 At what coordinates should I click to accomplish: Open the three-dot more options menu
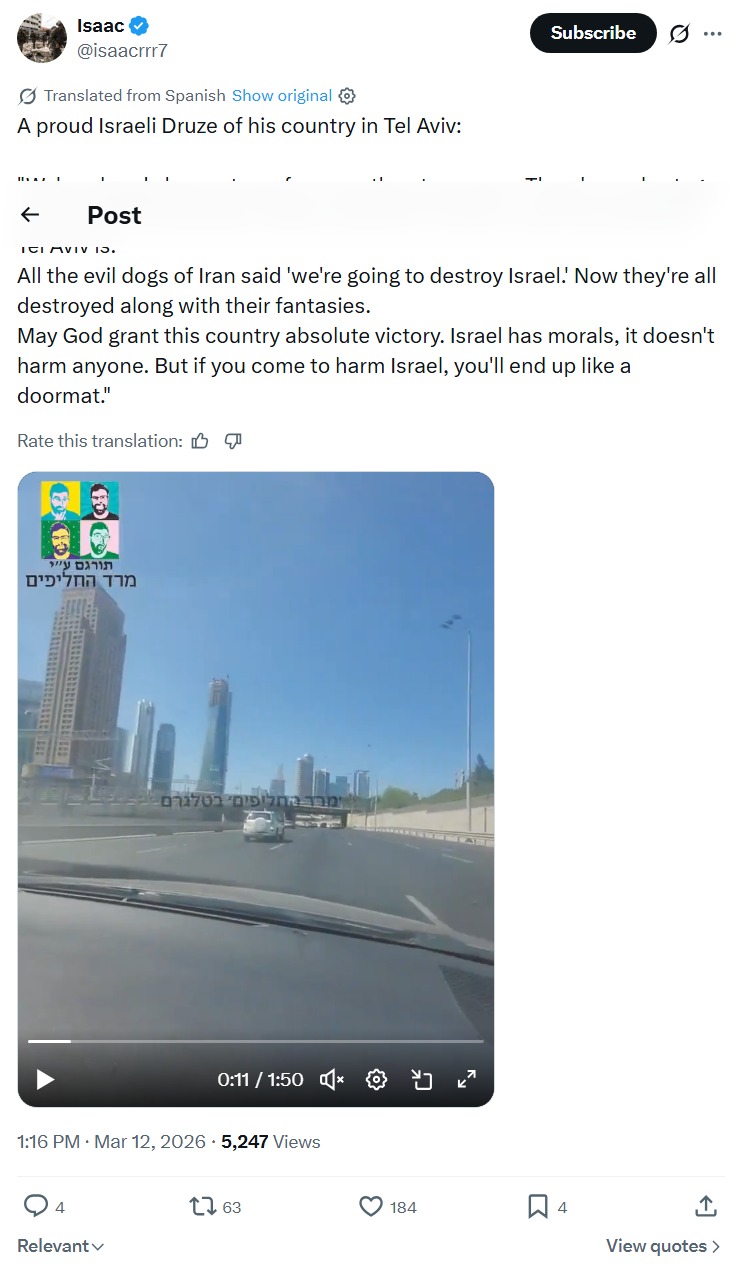click(x=712, y=34)
